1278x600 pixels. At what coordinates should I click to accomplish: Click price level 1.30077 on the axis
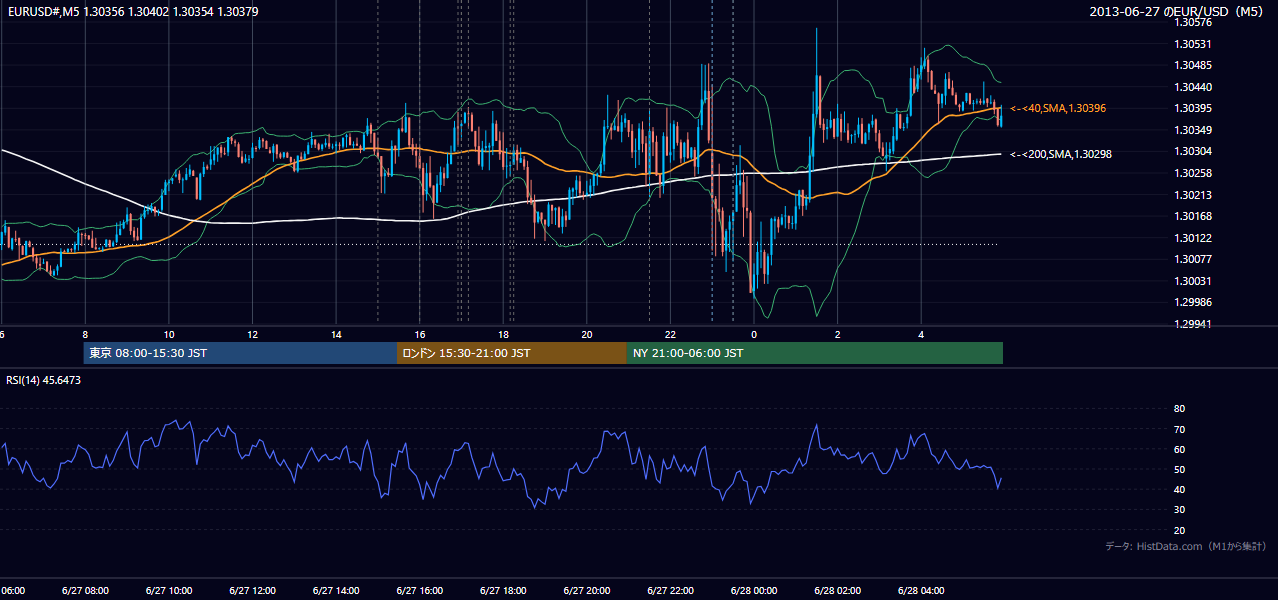[1193, 259]
